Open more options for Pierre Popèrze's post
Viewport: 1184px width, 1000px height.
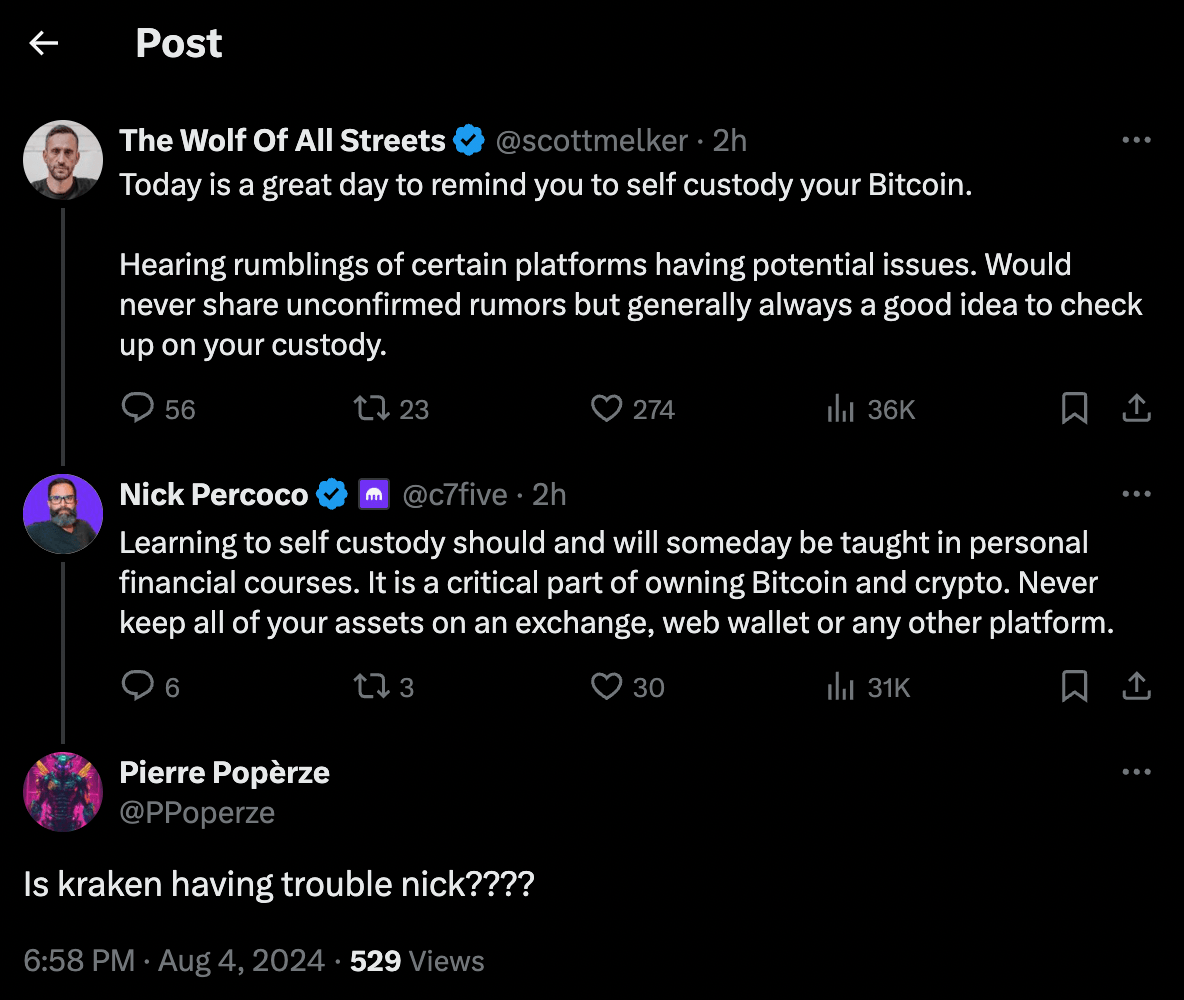[1137, 772]
